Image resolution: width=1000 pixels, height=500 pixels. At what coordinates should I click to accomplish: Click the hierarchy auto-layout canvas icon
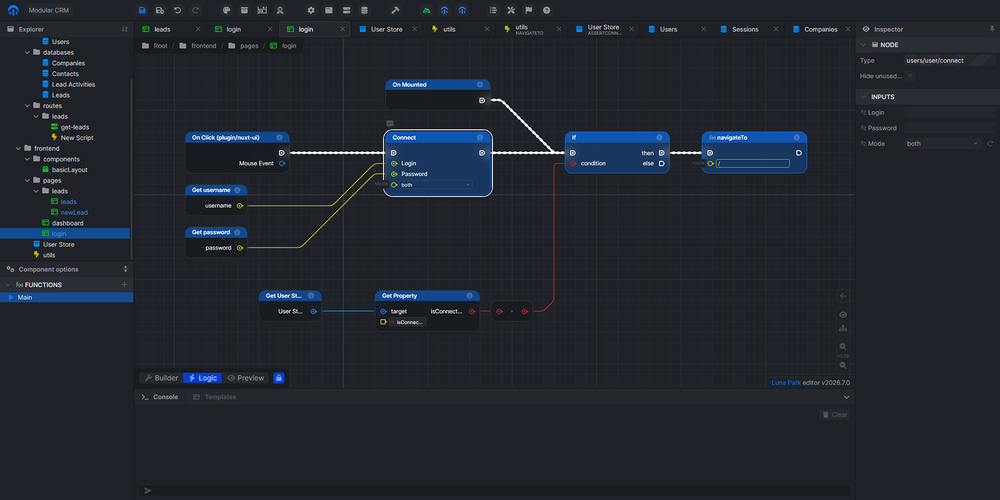click(843, 328)
